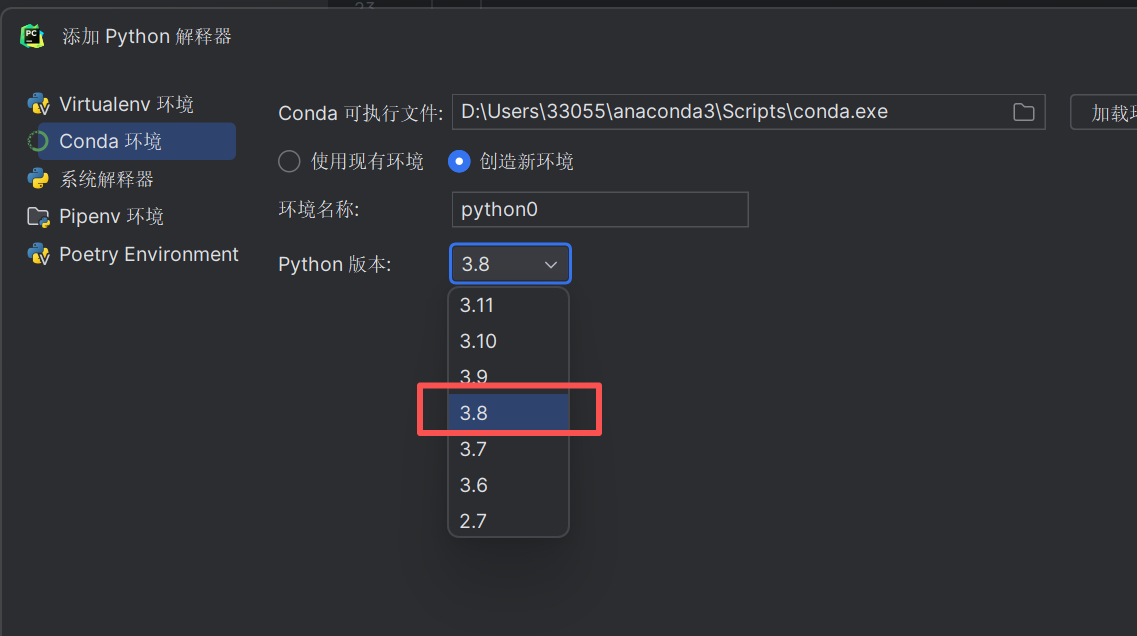Click the Pipenv folder icon
The width and height of the screenshot is (1137, 636).
pyautogui.click(x=38, y=217)
